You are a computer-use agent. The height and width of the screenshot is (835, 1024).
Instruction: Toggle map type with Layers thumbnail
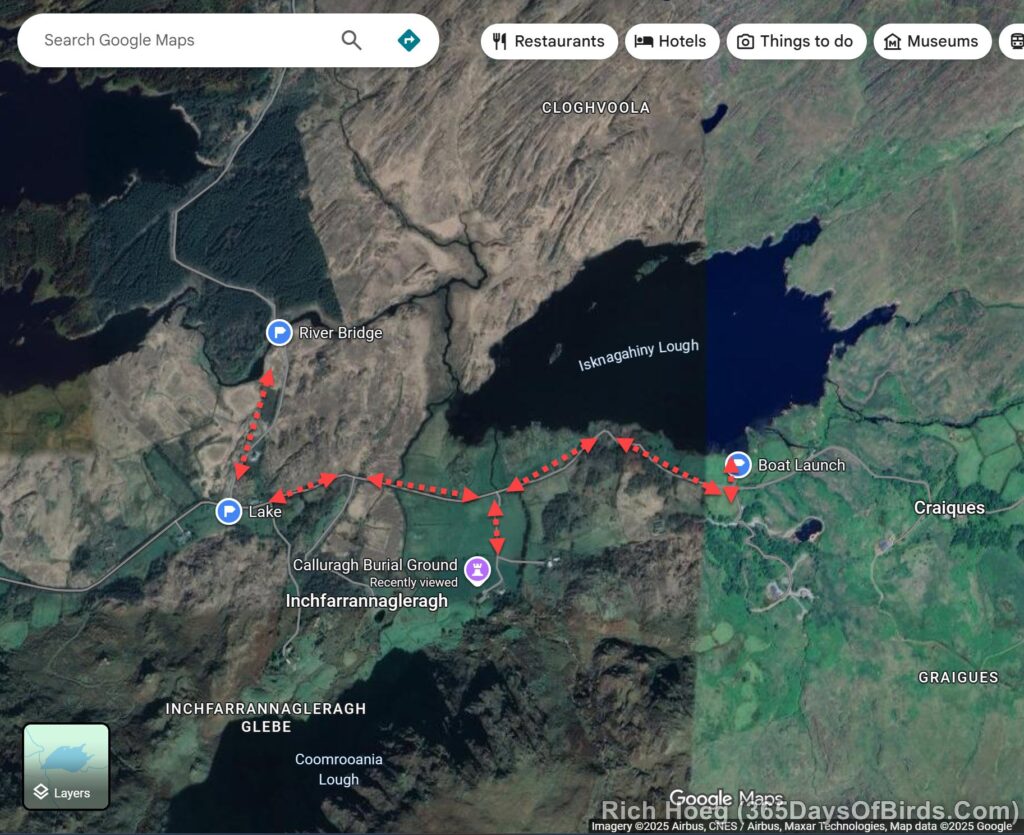coord(66,766)
